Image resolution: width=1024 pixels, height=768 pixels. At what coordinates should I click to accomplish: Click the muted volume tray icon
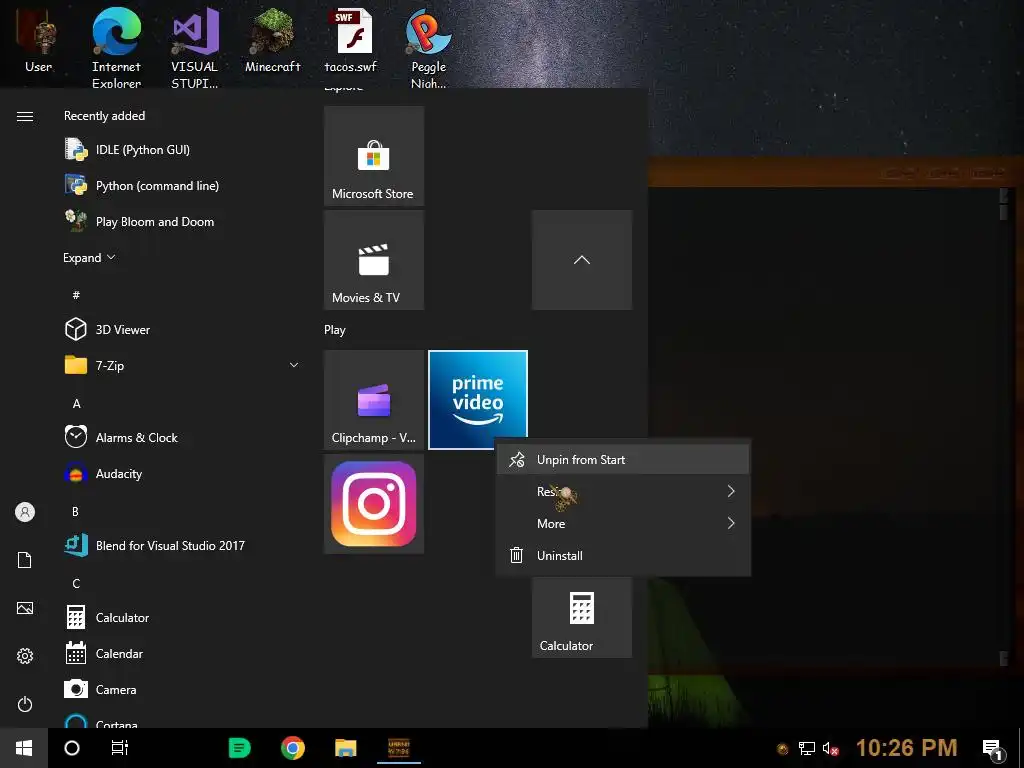[x=830, y=748]
